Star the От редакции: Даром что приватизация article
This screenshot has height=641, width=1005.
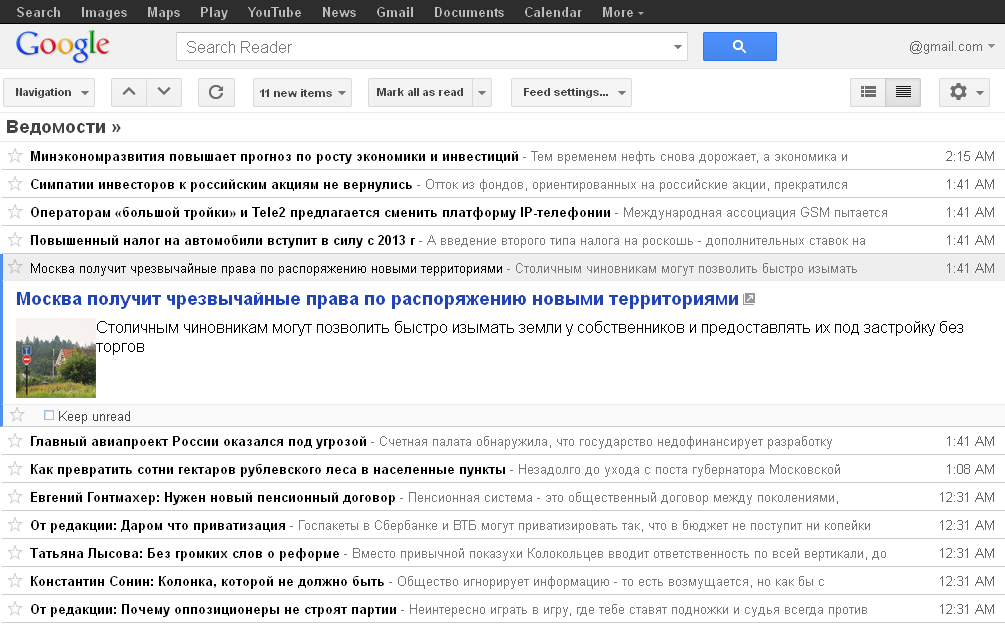click(x=15, y=525)
